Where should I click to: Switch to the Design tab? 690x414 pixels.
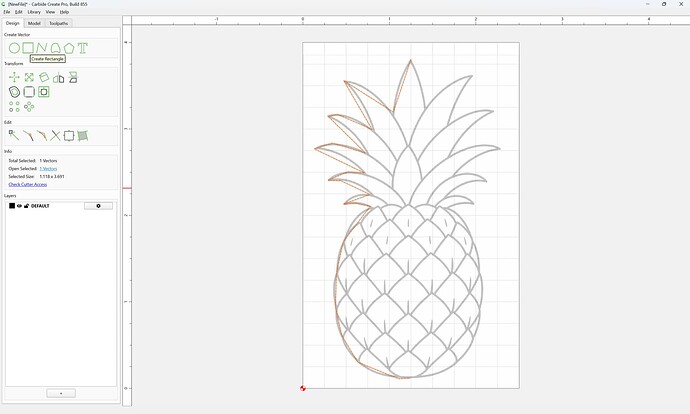coord(12,23)
